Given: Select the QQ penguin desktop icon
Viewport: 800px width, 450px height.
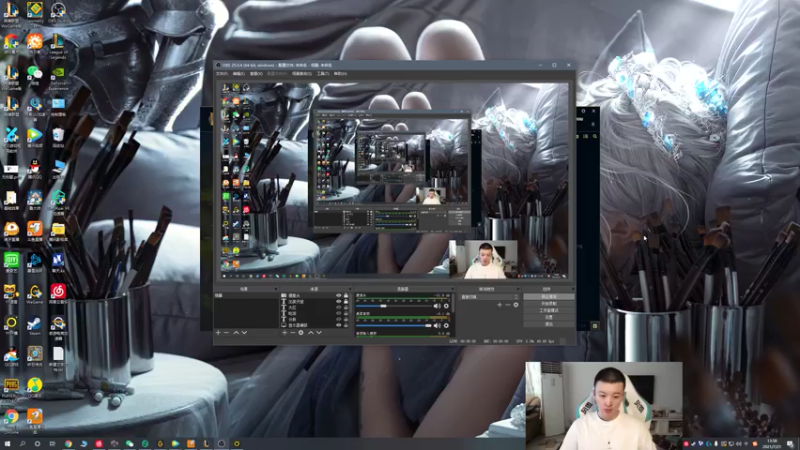Looking at the screenshot, I should click(x=35, y=169).
